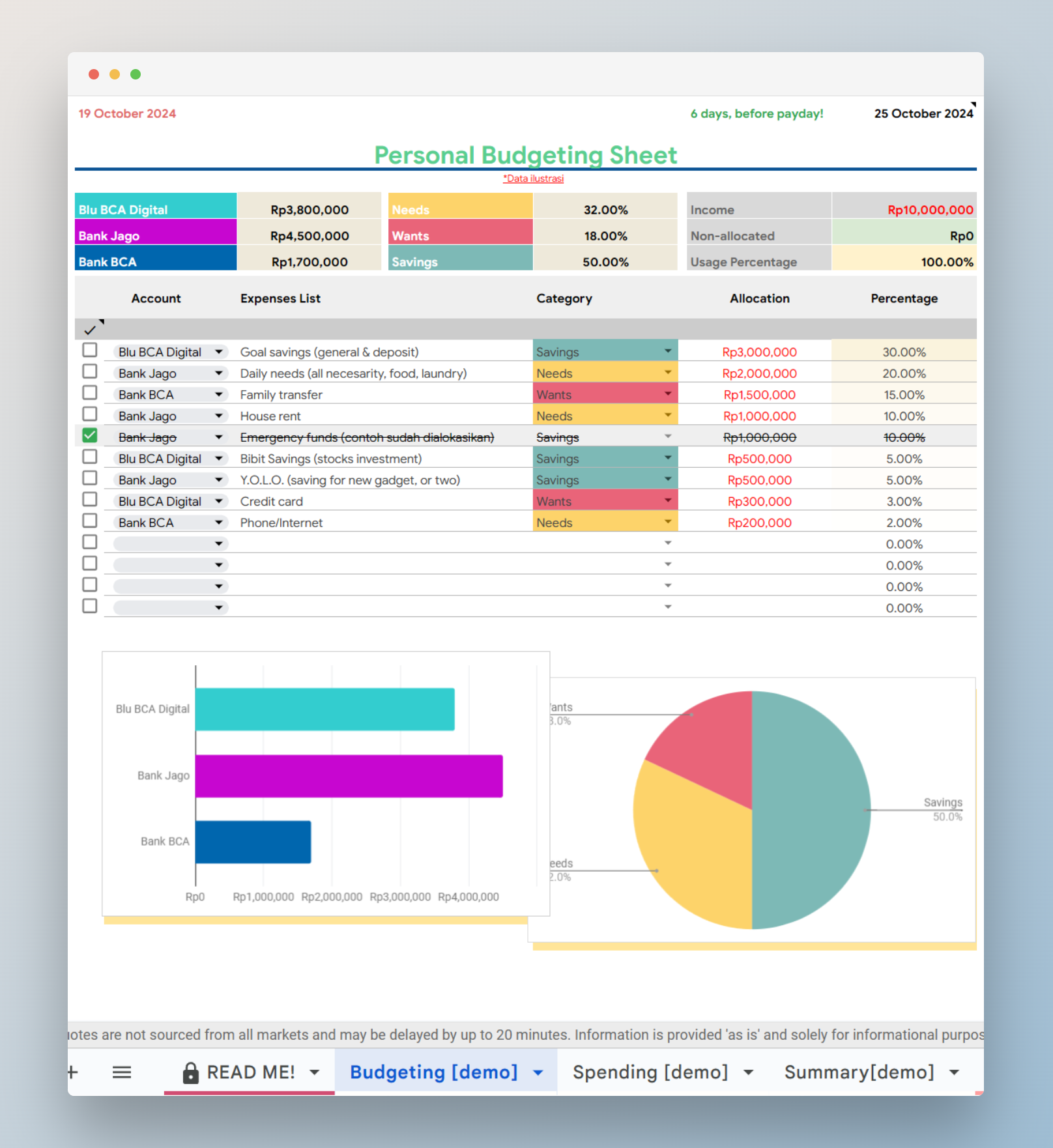The image size is (1053, 1148).
Task: Click the Personal Budgeting Sheet title
Action: [526, 155]
